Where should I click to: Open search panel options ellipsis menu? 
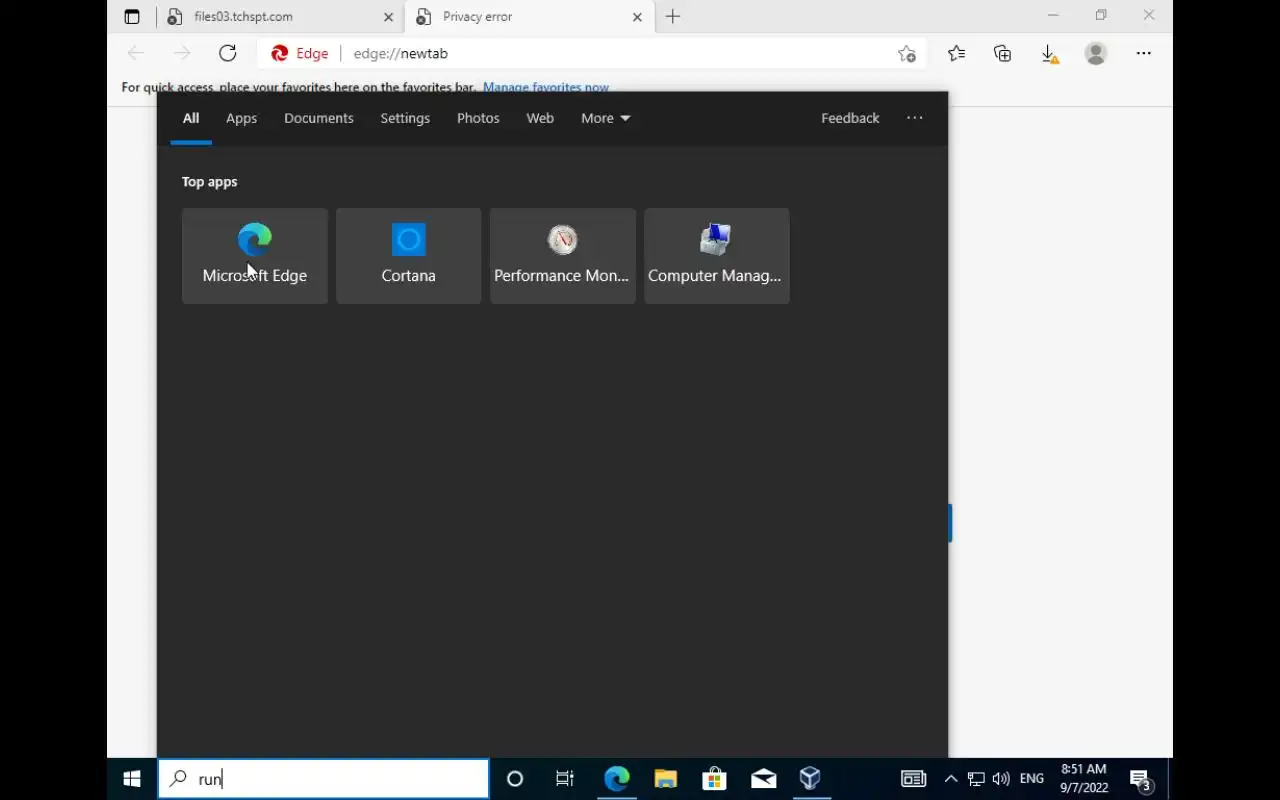(x=915, y=118)
